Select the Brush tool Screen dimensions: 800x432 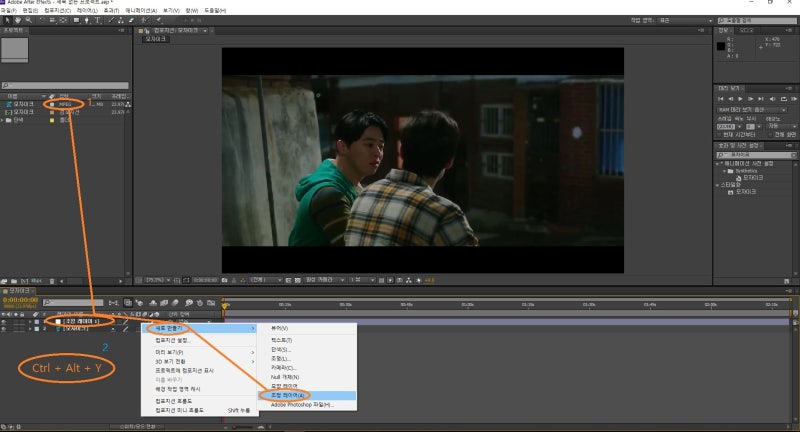click(x=111, y=20)
